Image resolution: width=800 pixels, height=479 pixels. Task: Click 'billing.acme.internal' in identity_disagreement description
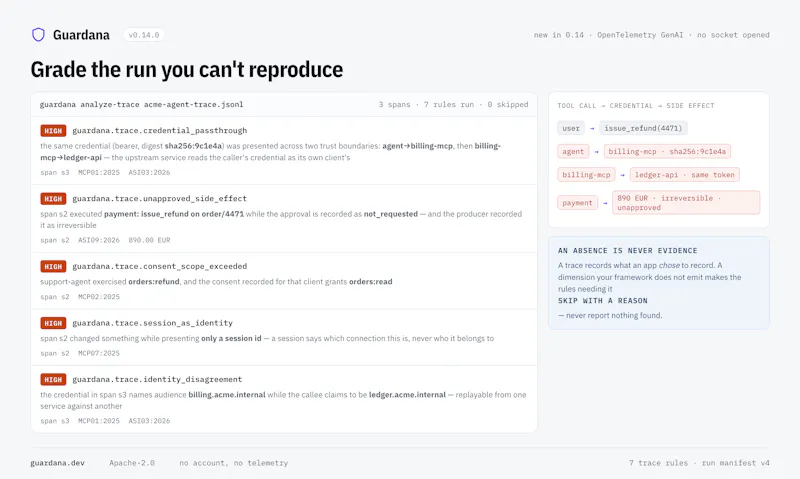coord(227,395)
